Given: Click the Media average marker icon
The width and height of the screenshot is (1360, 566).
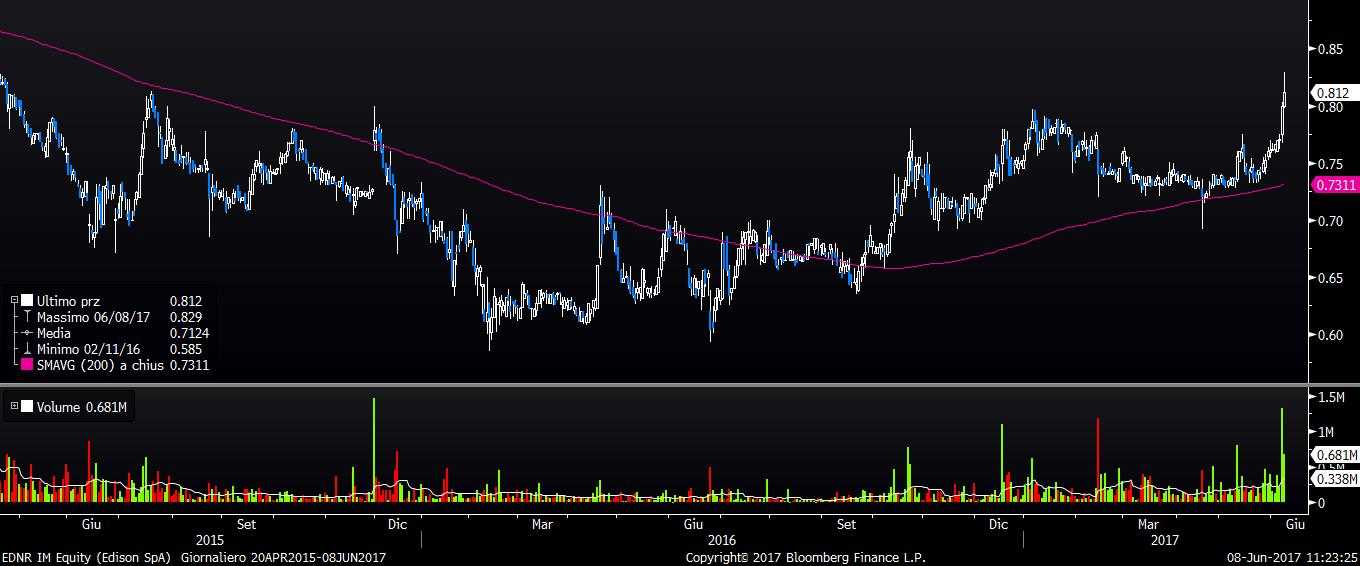Looking at the screenshot, I should point(27,333).
